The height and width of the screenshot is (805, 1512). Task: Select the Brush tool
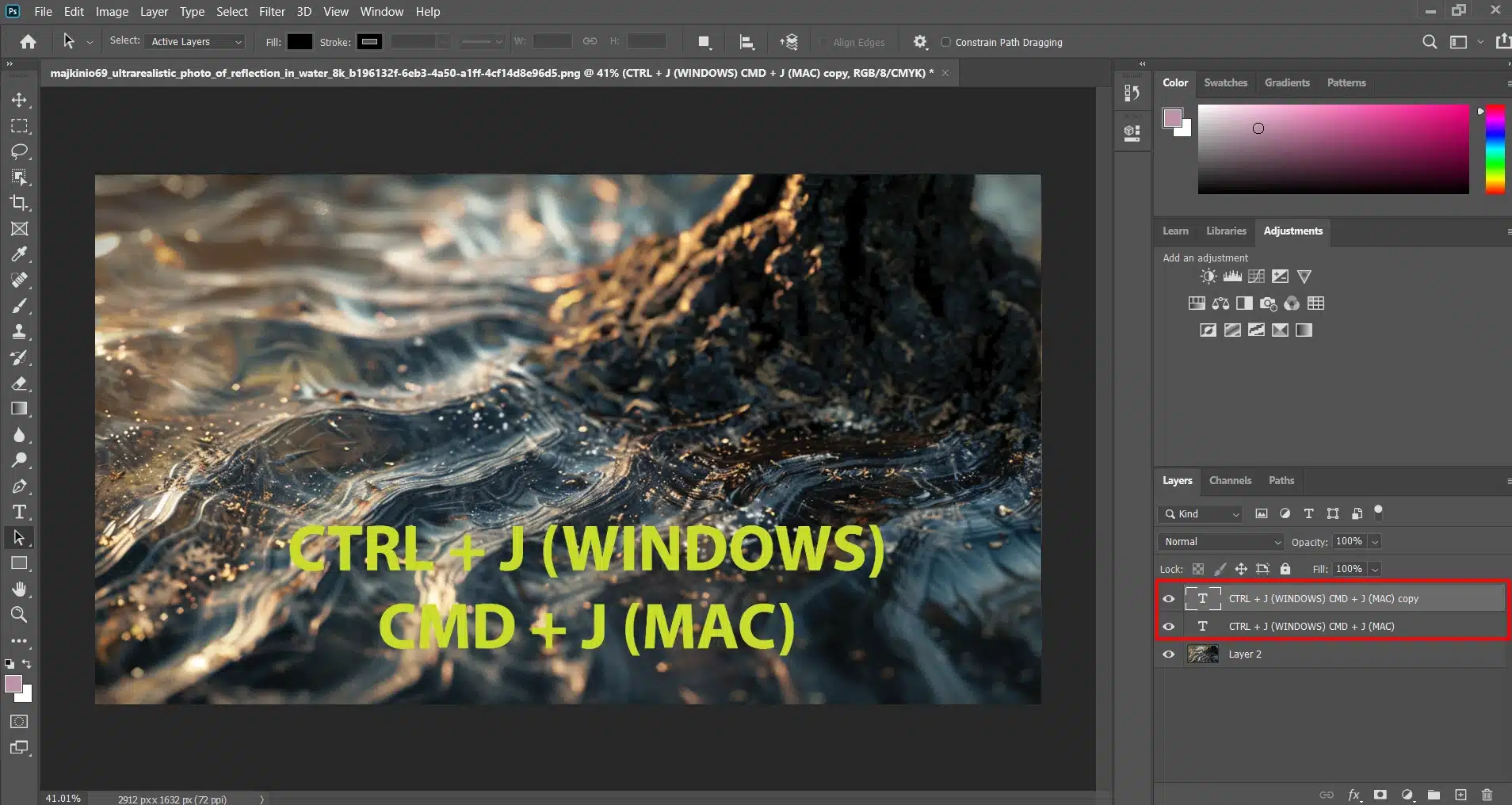[x=19, y=306]
